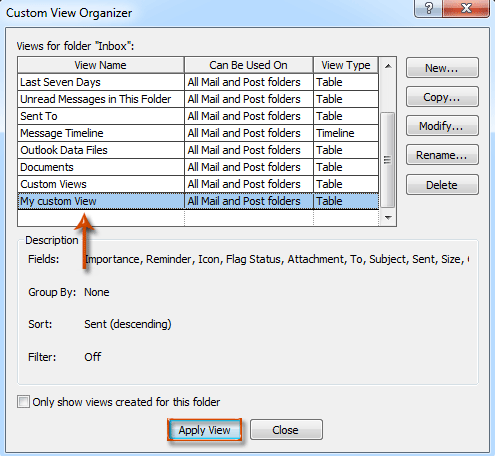
Task: Click the Close button
Action: click(x=286, y=430)
